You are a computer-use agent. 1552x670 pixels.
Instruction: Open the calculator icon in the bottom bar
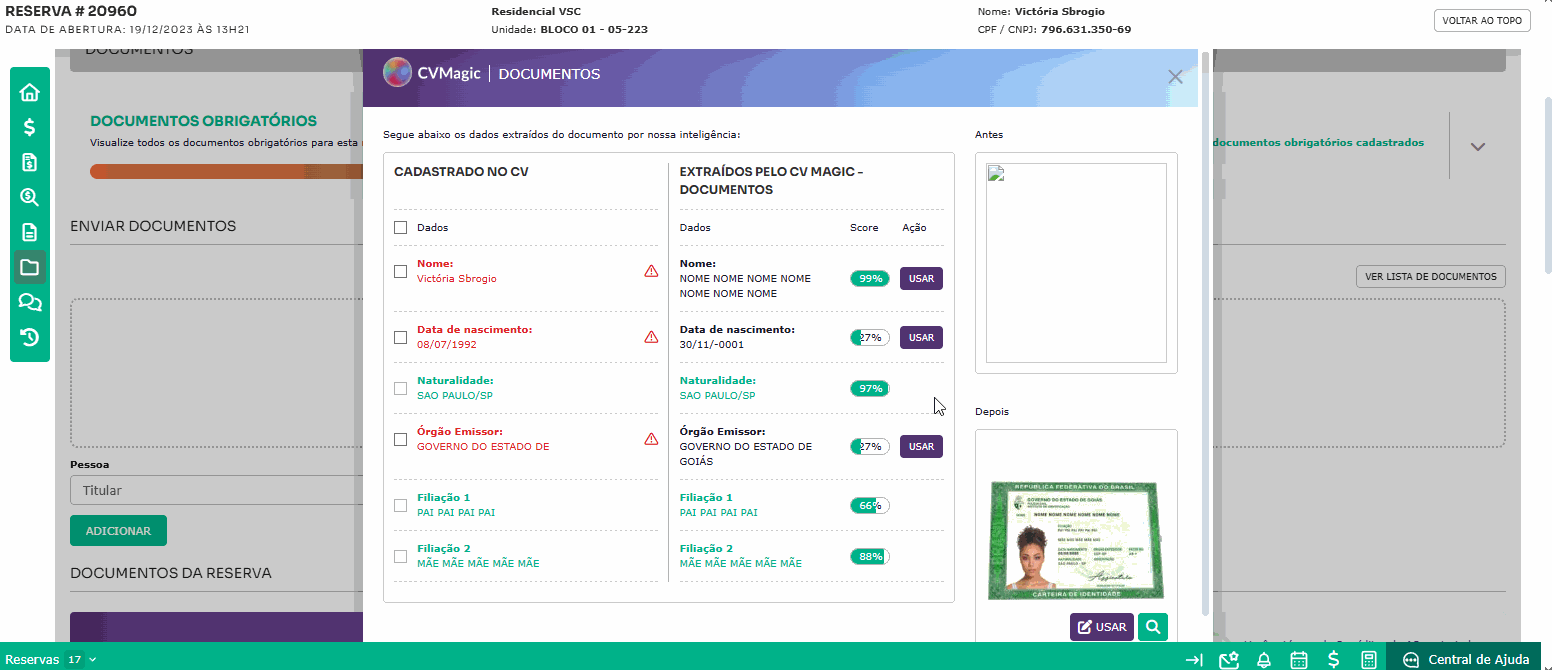pyautogui.click(x=1369, y=660)
